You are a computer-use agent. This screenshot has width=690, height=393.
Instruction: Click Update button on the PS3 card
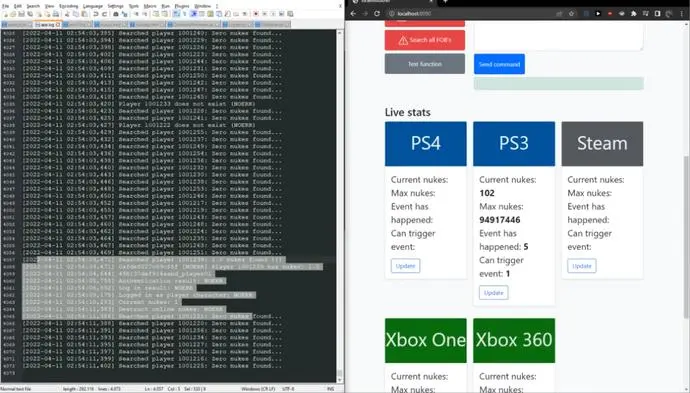coord(493,293)
